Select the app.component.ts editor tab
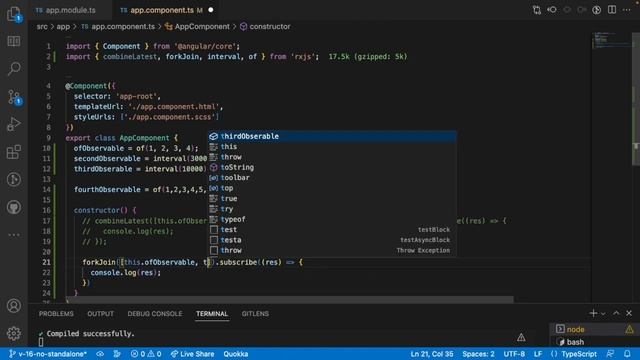Screen dimensions: 640x360 162,10
